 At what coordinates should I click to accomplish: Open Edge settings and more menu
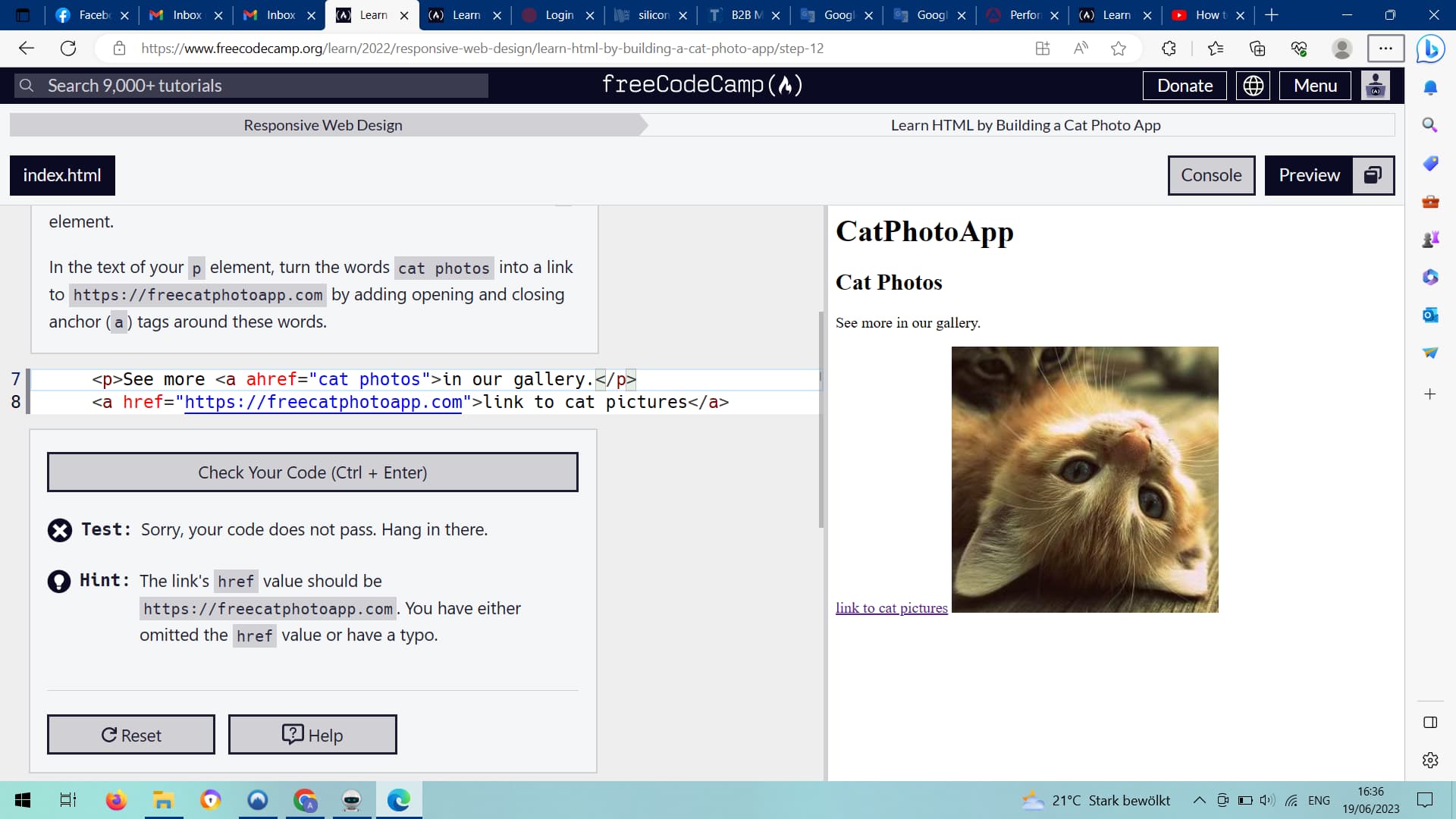pos(1385,49)
